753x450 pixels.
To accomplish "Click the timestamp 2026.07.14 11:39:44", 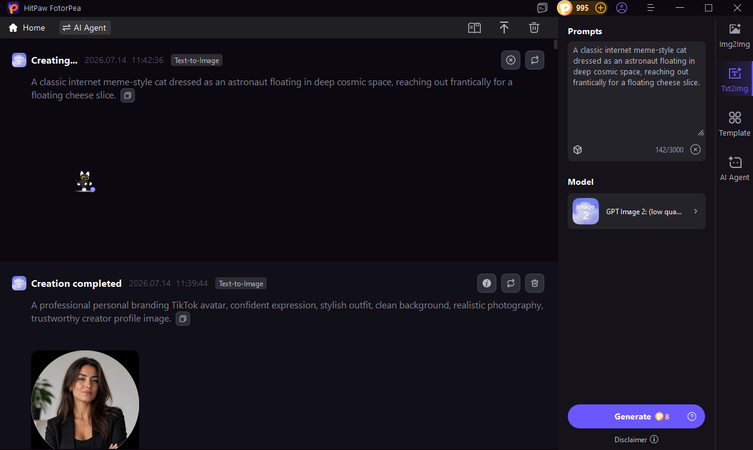I will click(168, 284).
